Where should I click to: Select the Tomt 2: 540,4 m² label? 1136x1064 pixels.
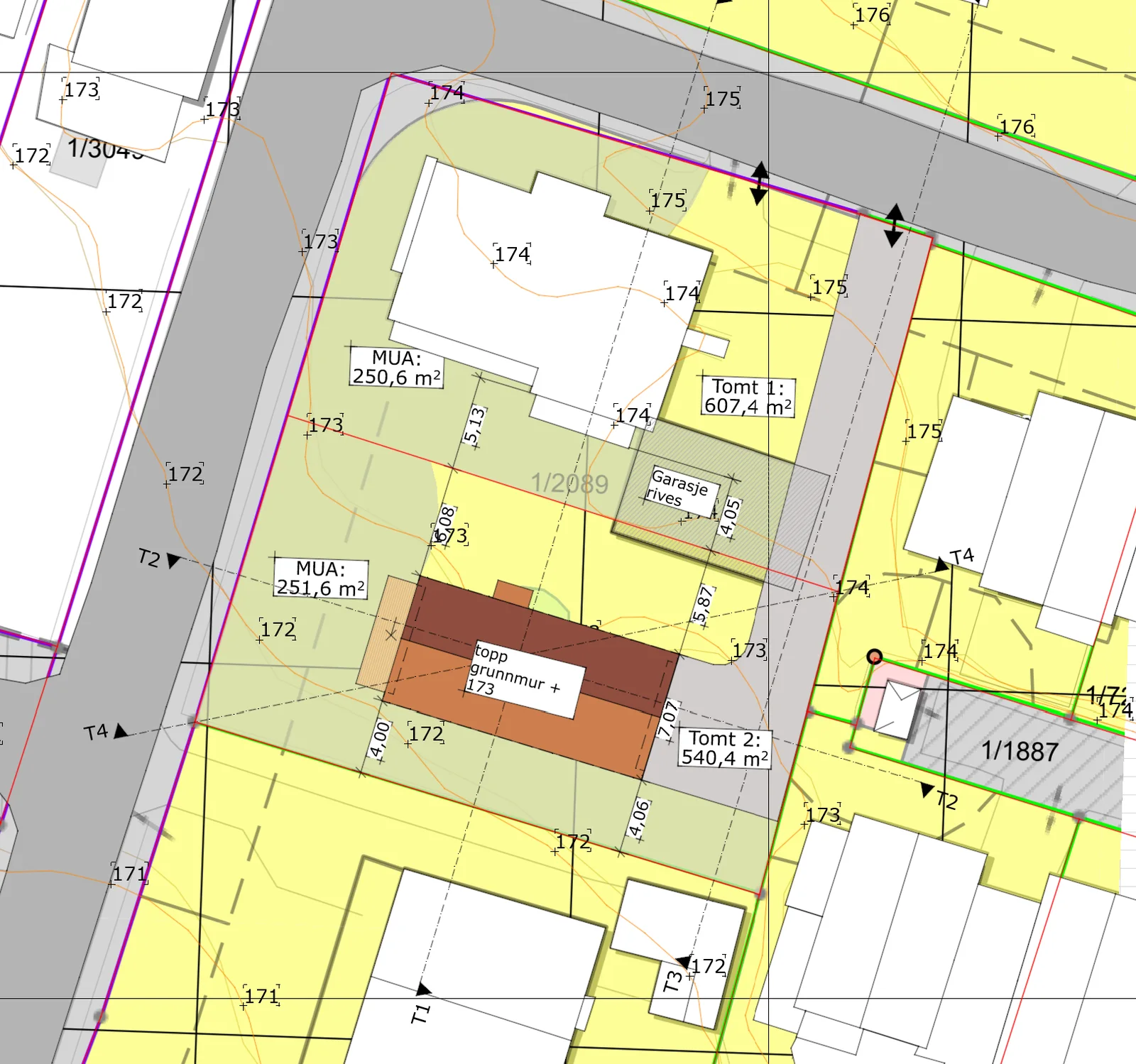(x=724, y=748)
